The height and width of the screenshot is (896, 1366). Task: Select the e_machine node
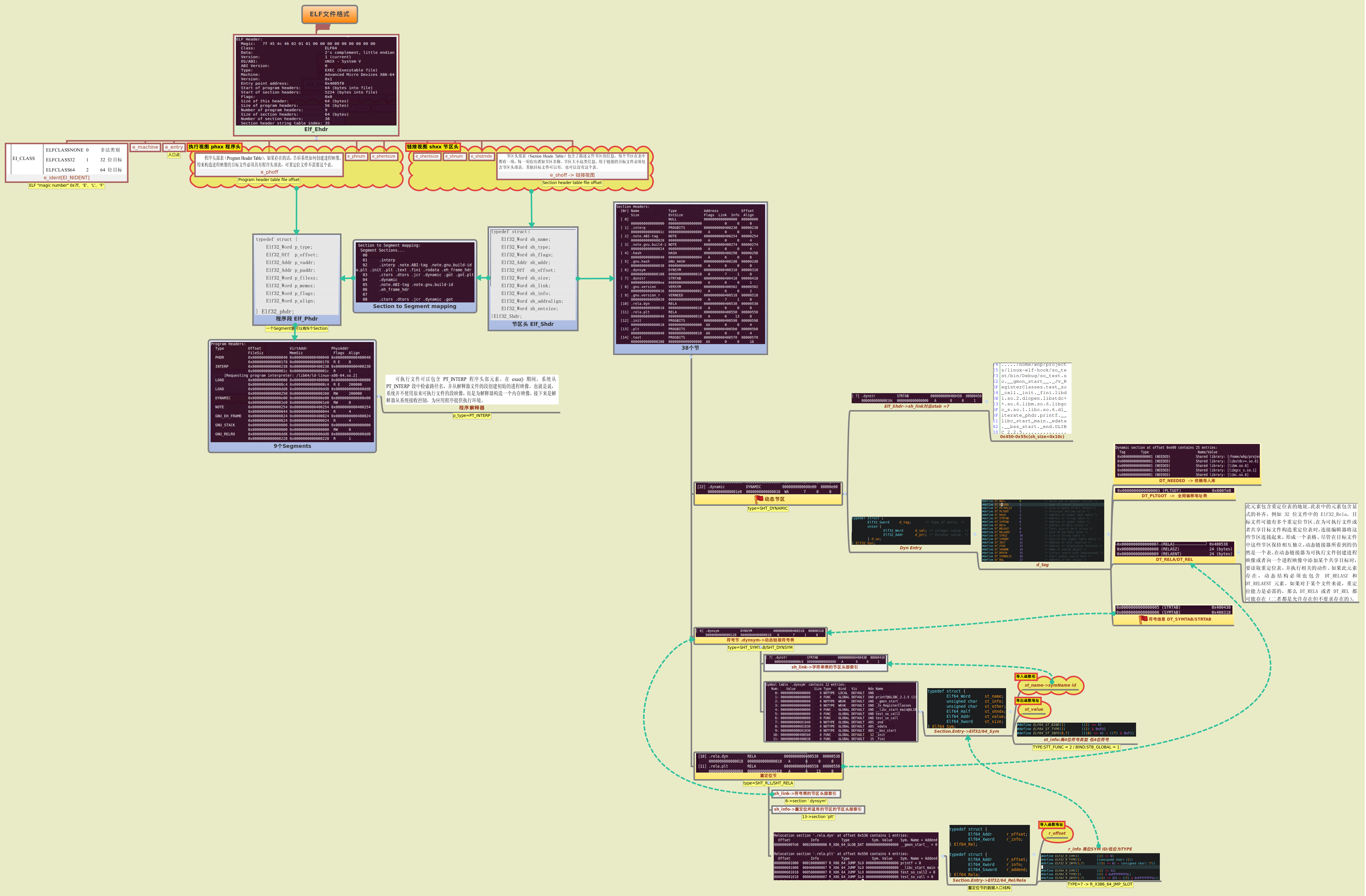point(145,147)
